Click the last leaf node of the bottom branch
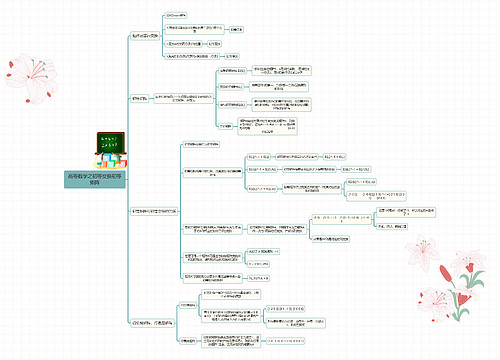 pos(285,341)
